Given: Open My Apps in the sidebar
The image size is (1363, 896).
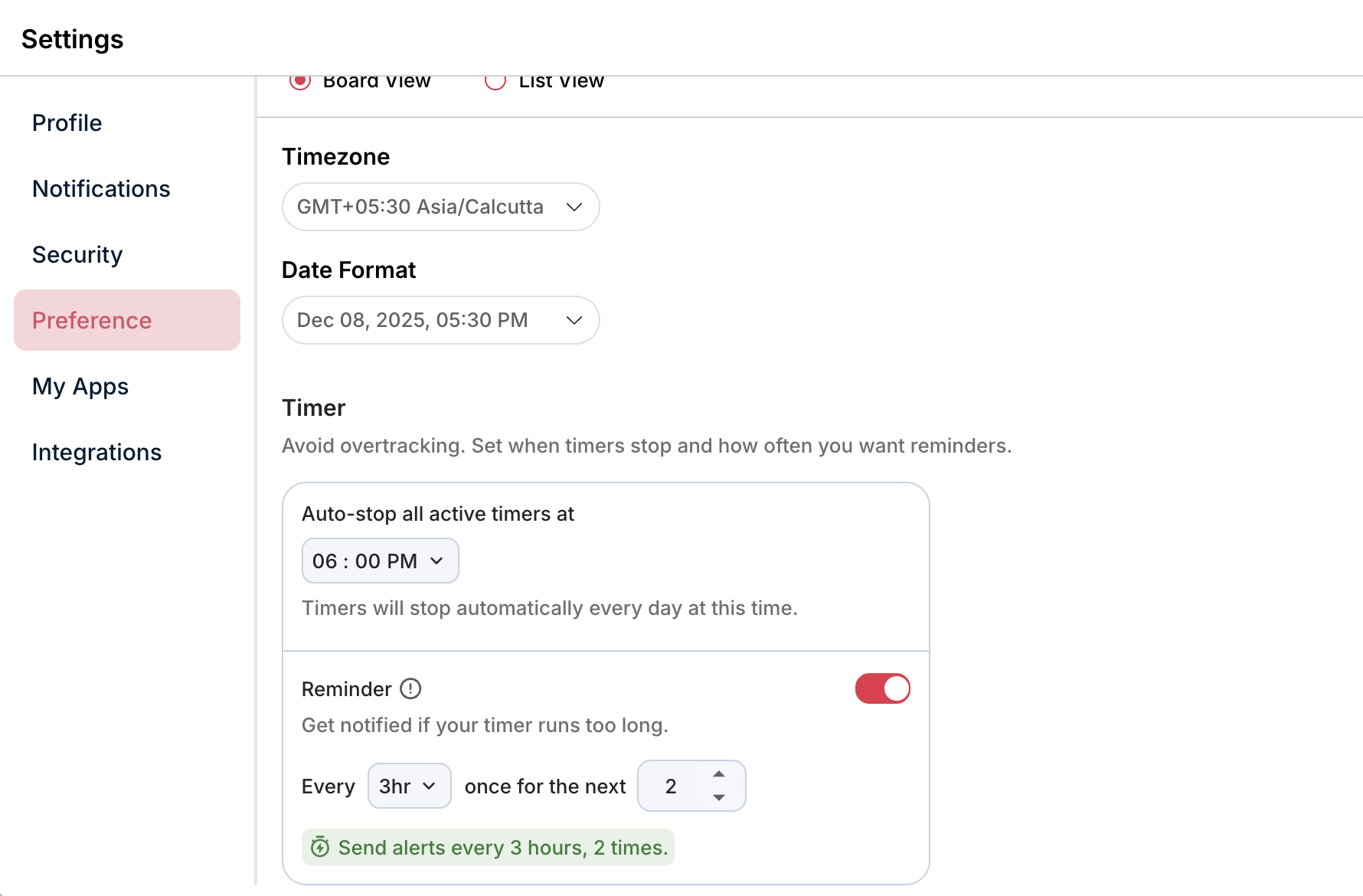Looking at the screenshot, I should pyautogui.click(x=80, y=387).
